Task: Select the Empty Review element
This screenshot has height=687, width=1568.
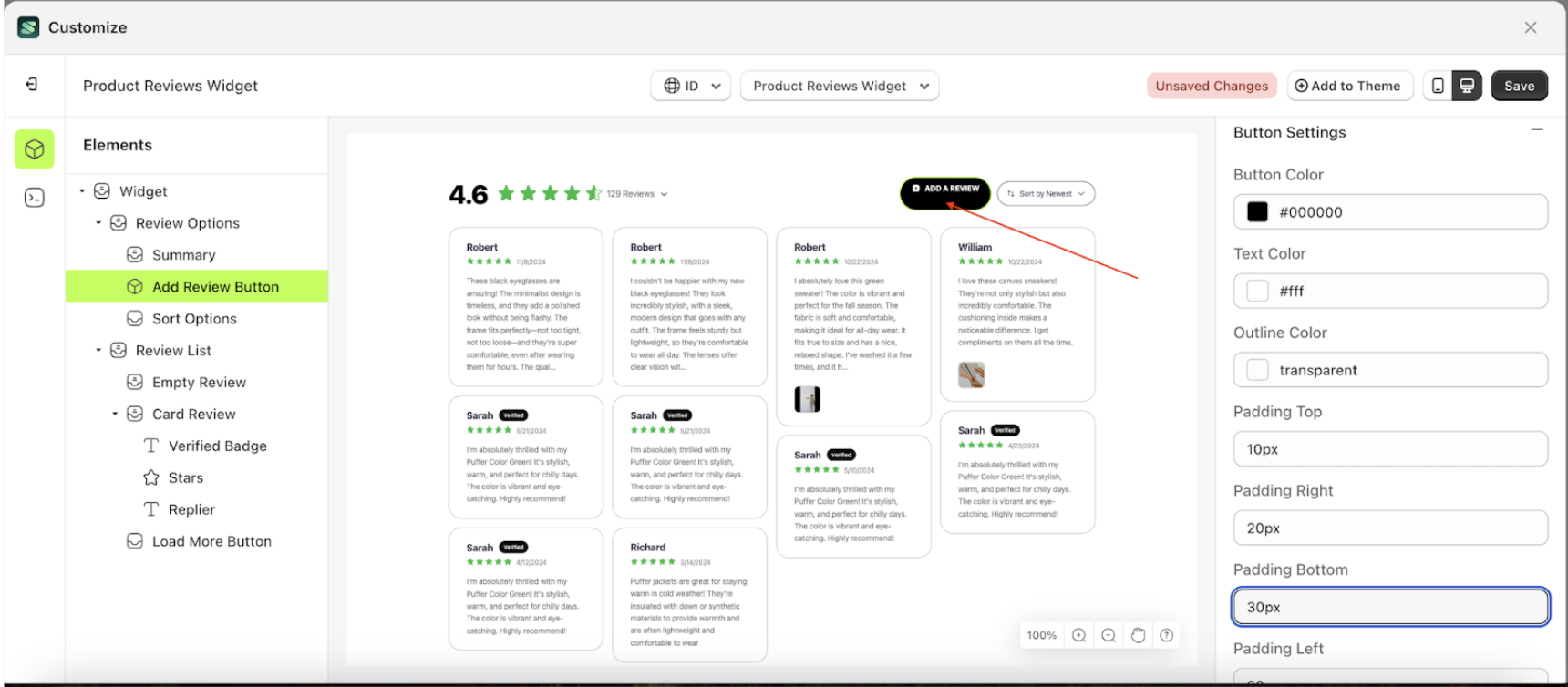Action: point(199,383)
